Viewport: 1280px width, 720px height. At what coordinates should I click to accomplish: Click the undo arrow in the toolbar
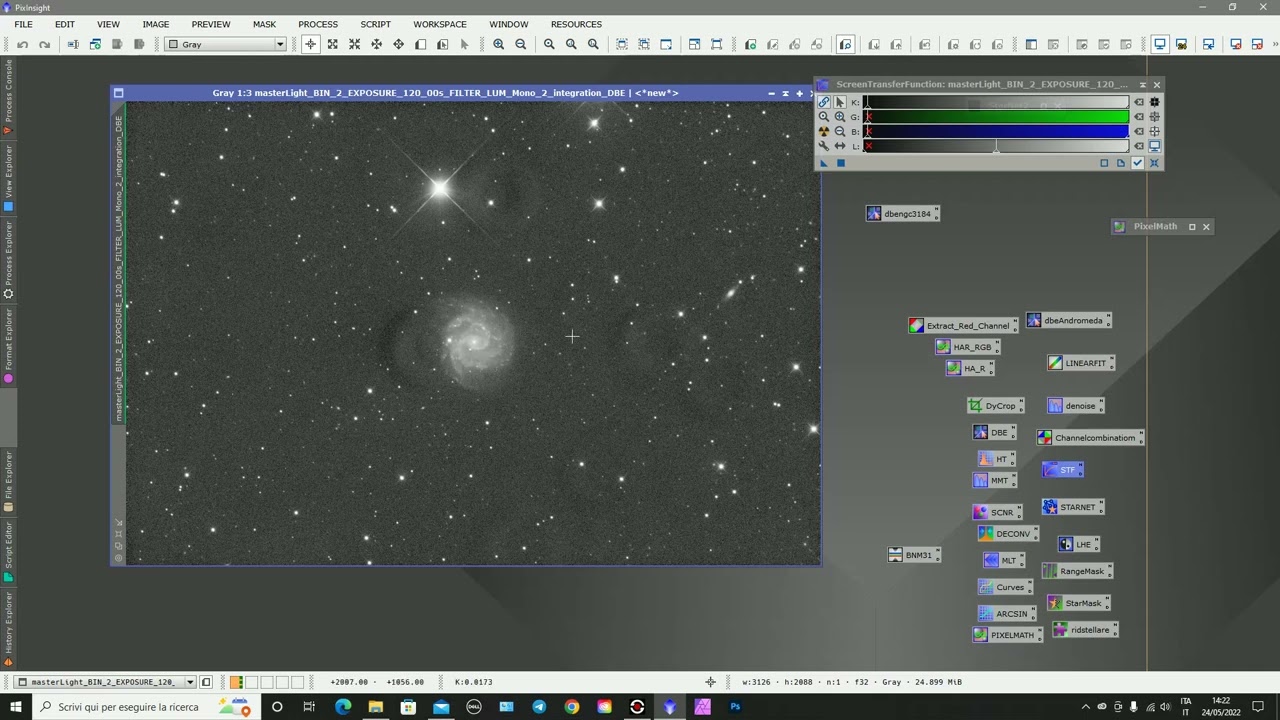coord(22,44)
